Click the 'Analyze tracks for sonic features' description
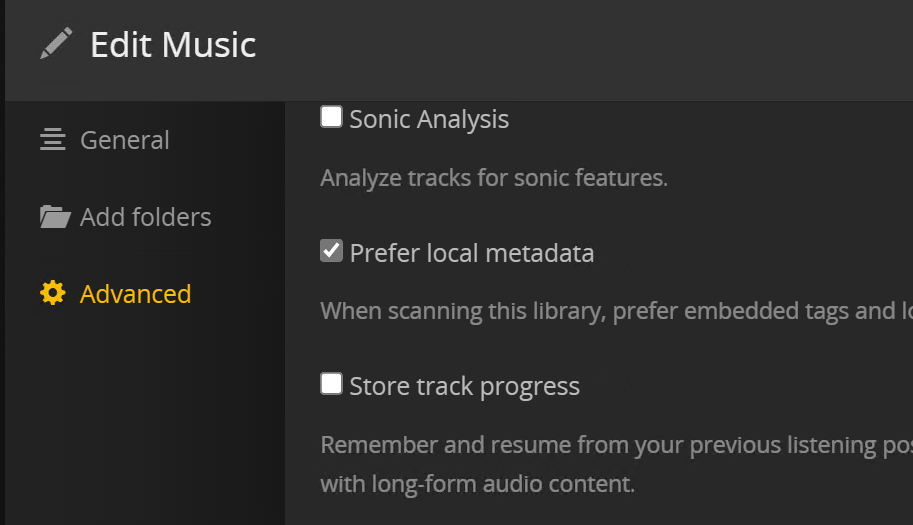 (493, 179)
